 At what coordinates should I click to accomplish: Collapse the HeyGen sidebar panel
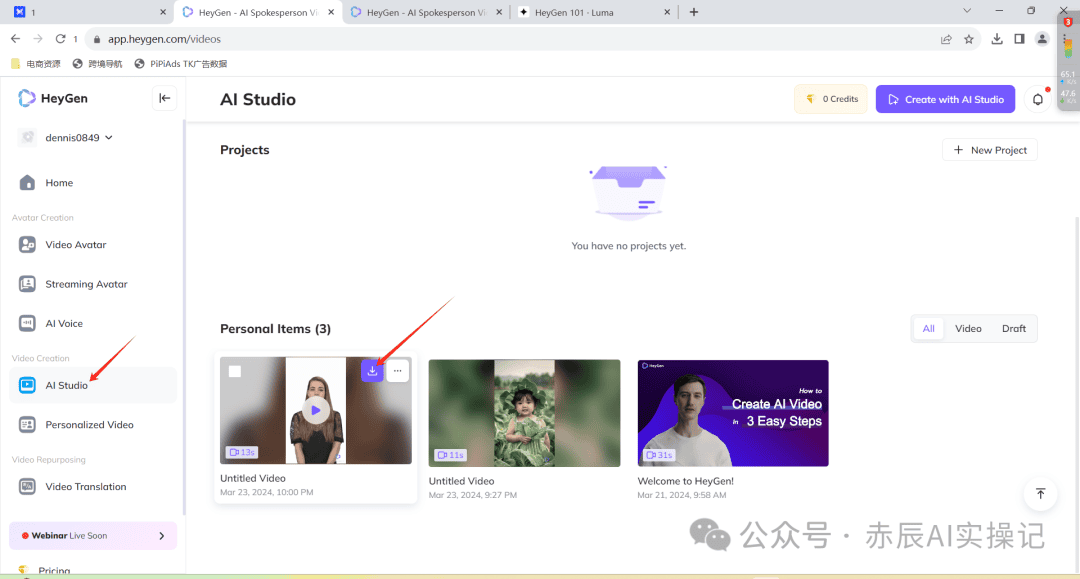coord(164,98)
